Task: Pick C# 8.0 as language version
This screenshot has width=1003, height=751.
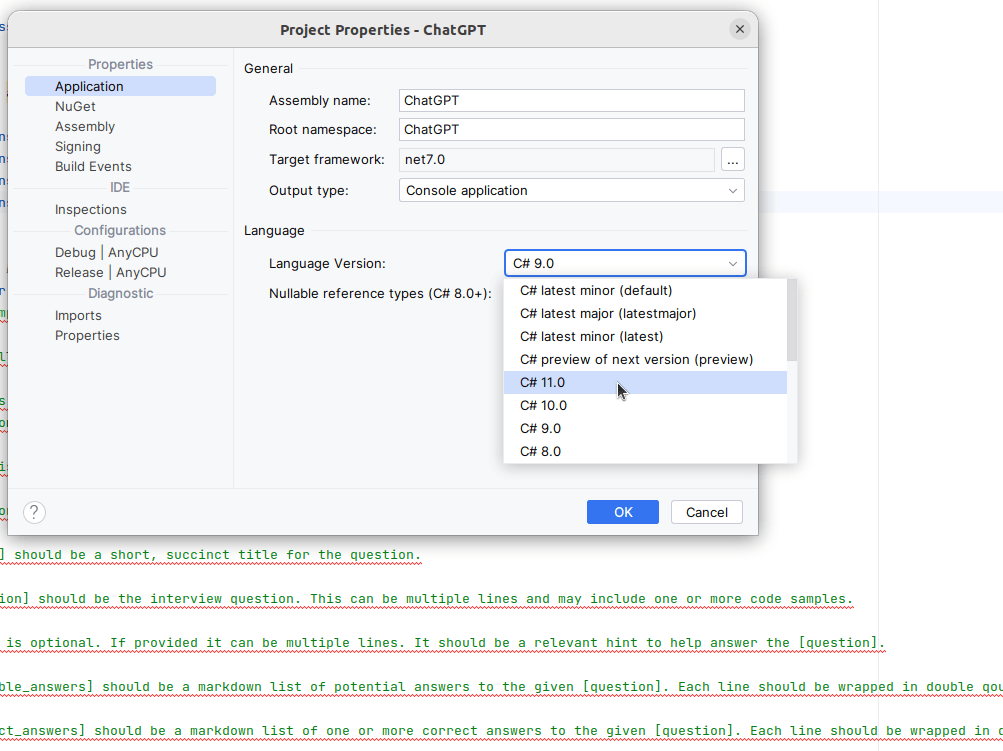Action: click(x=540, y=451)
